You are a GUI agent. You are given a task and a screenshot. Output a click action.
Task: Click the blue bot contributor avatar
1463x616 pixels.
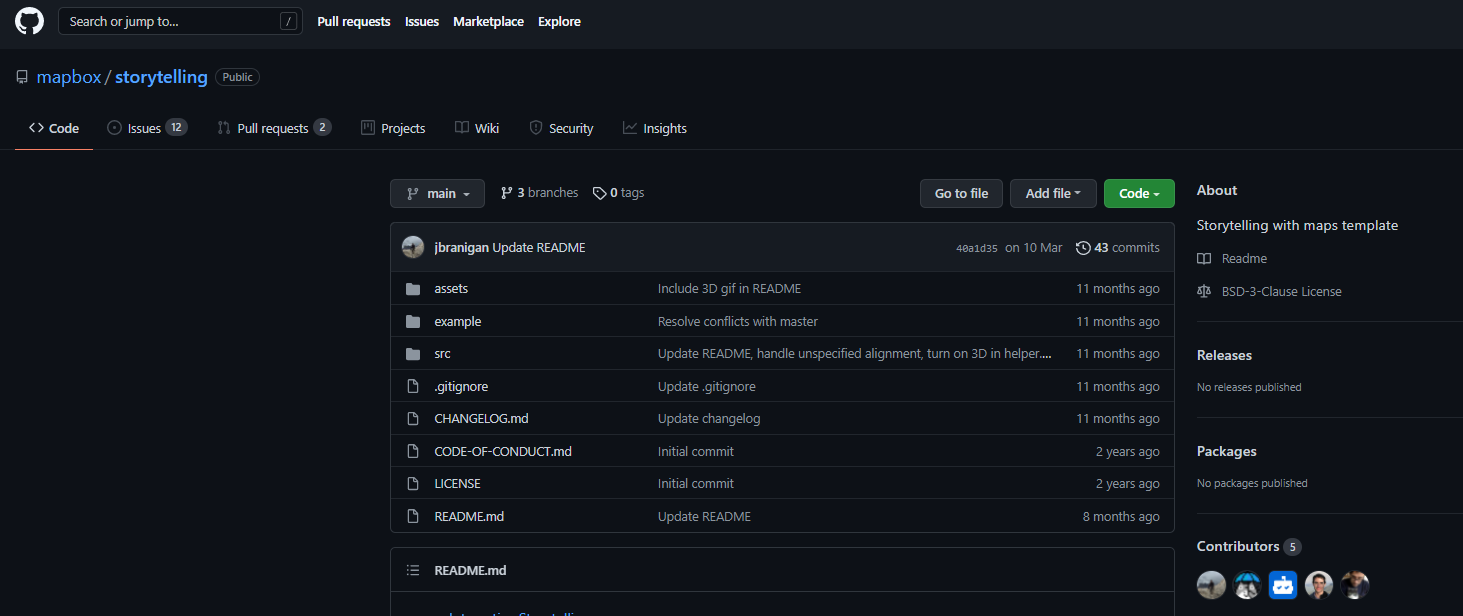click(1283, 585)
